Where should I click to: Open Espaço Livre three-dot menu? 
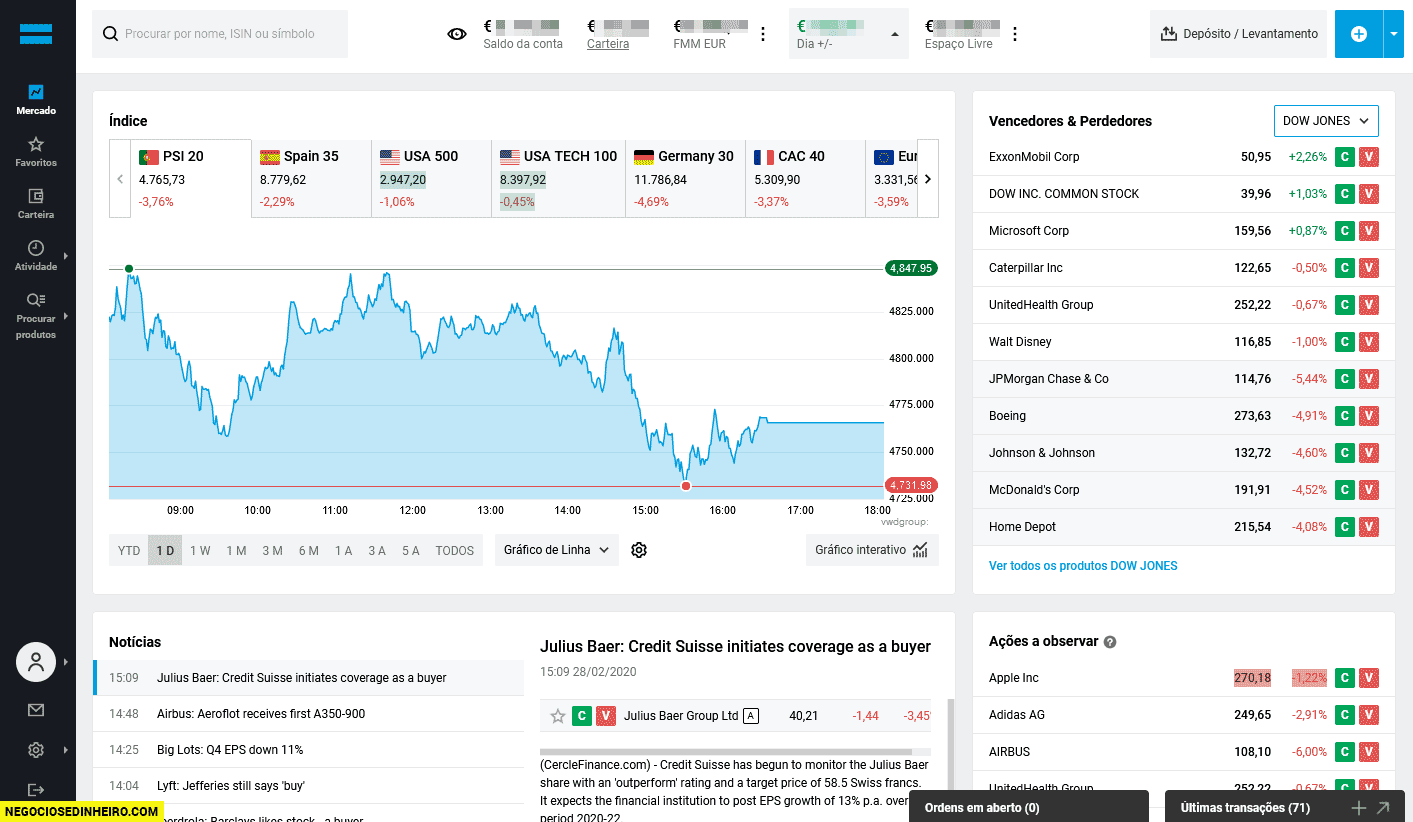(x=1015, y=34)
